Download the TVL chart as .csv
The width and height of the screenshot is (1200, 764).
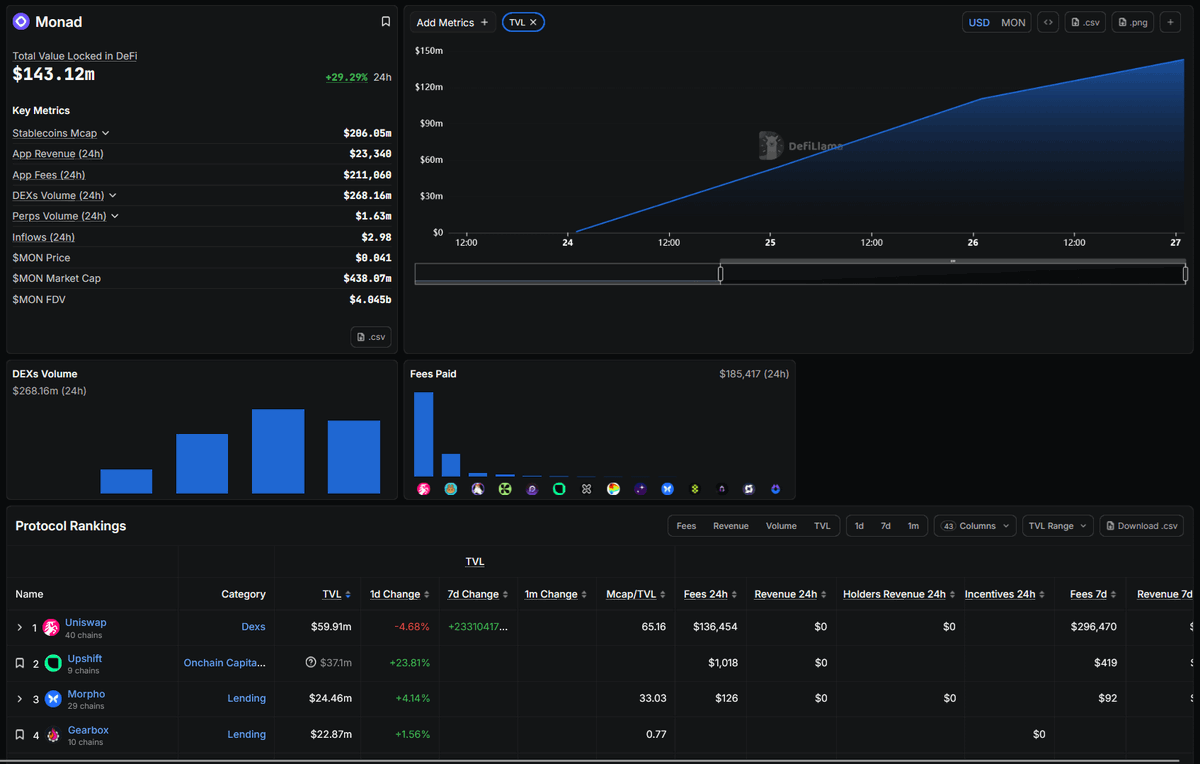[1086, 22]
